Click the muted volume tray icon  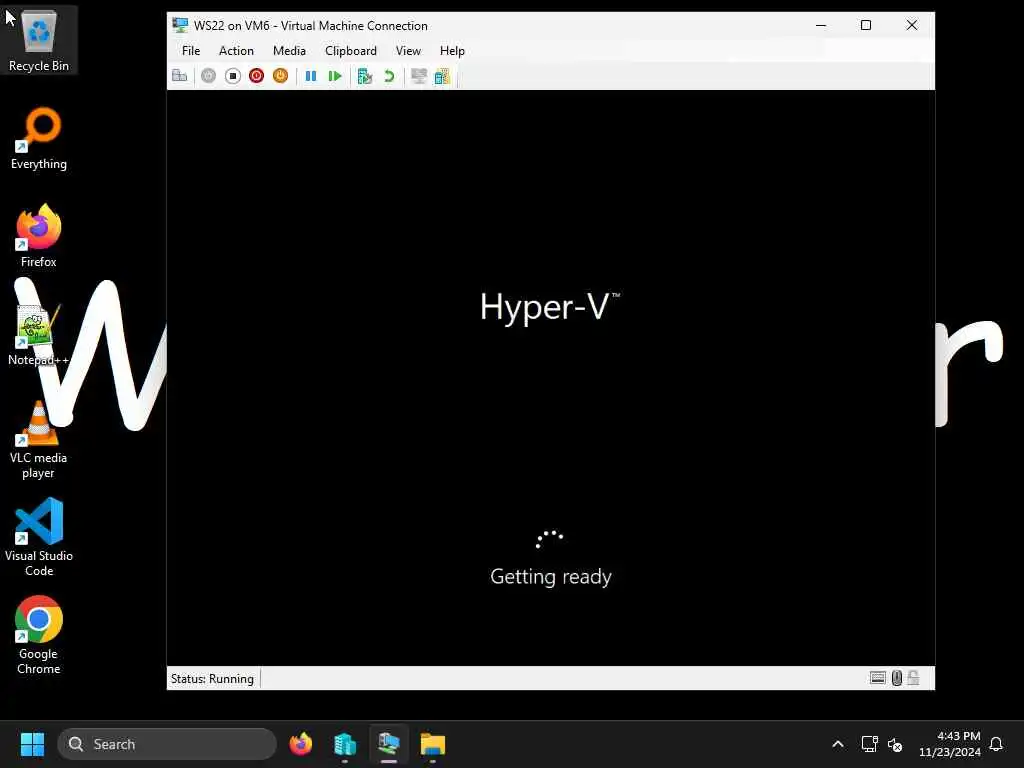(895, 744)
